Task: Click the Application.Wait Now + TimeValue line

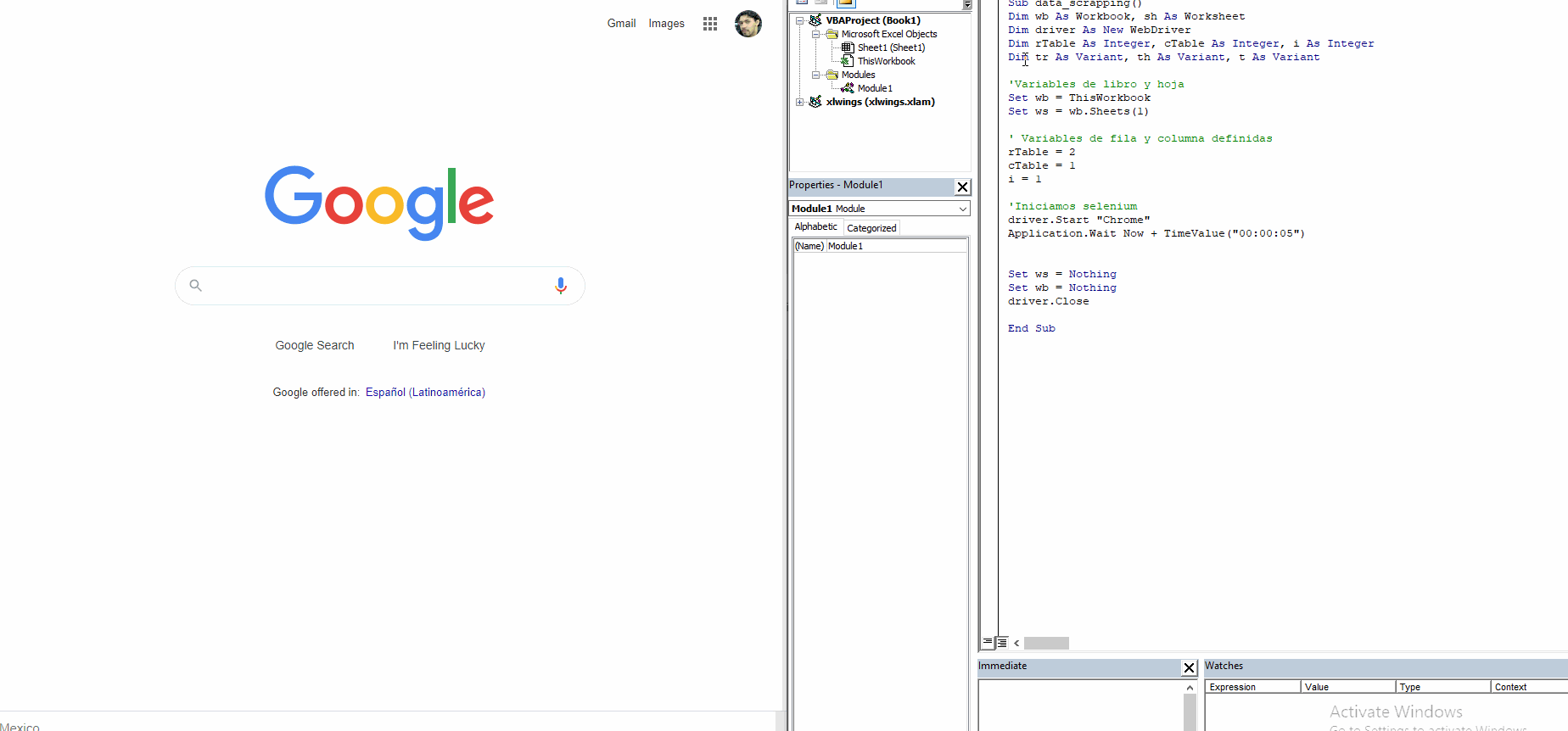Action: pos(1156,233)
